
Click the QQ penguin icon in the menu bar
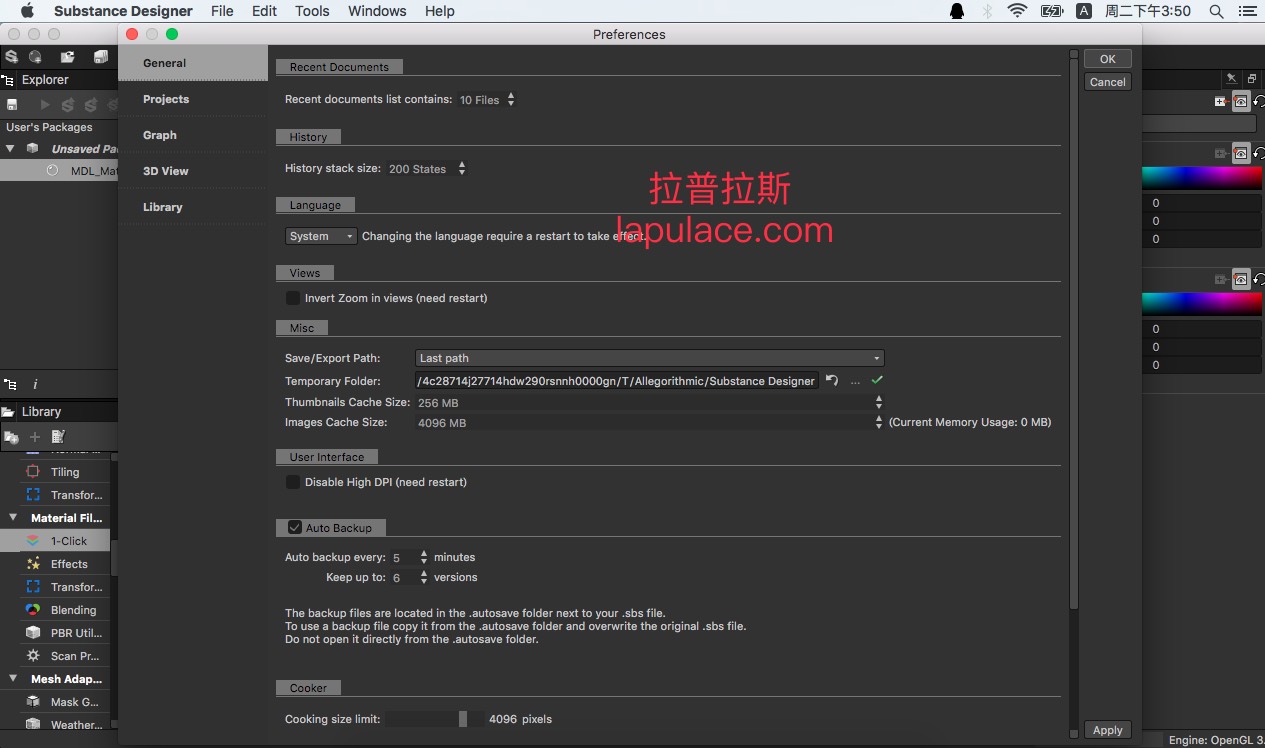click(x=957, y=11)
